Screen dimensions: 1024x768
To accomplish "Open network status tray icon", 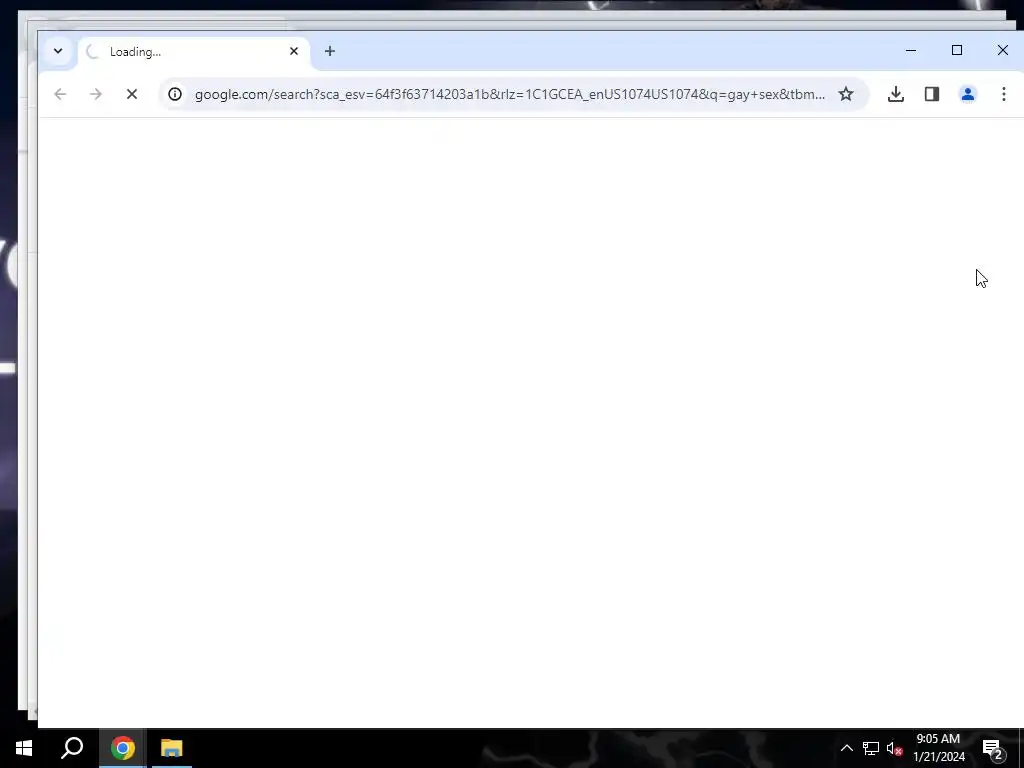I will click(871, 748).
